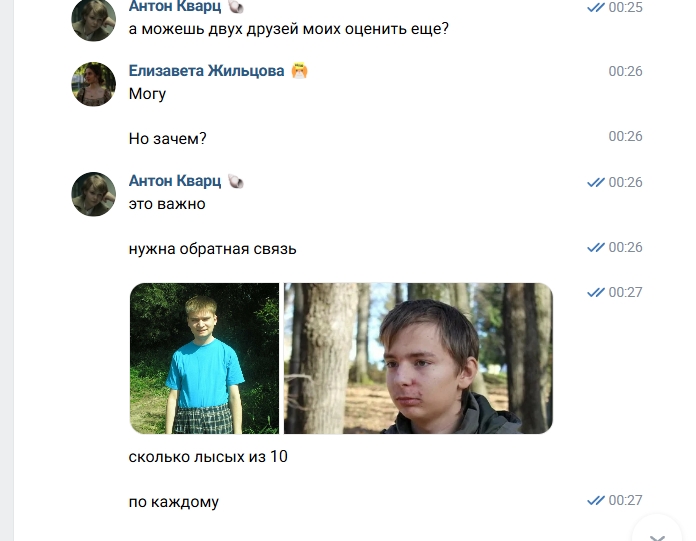Click the 00:26 timestamp of 'Могу' message
This screenshot has width=696, height=541.
[x=625, y=71]
